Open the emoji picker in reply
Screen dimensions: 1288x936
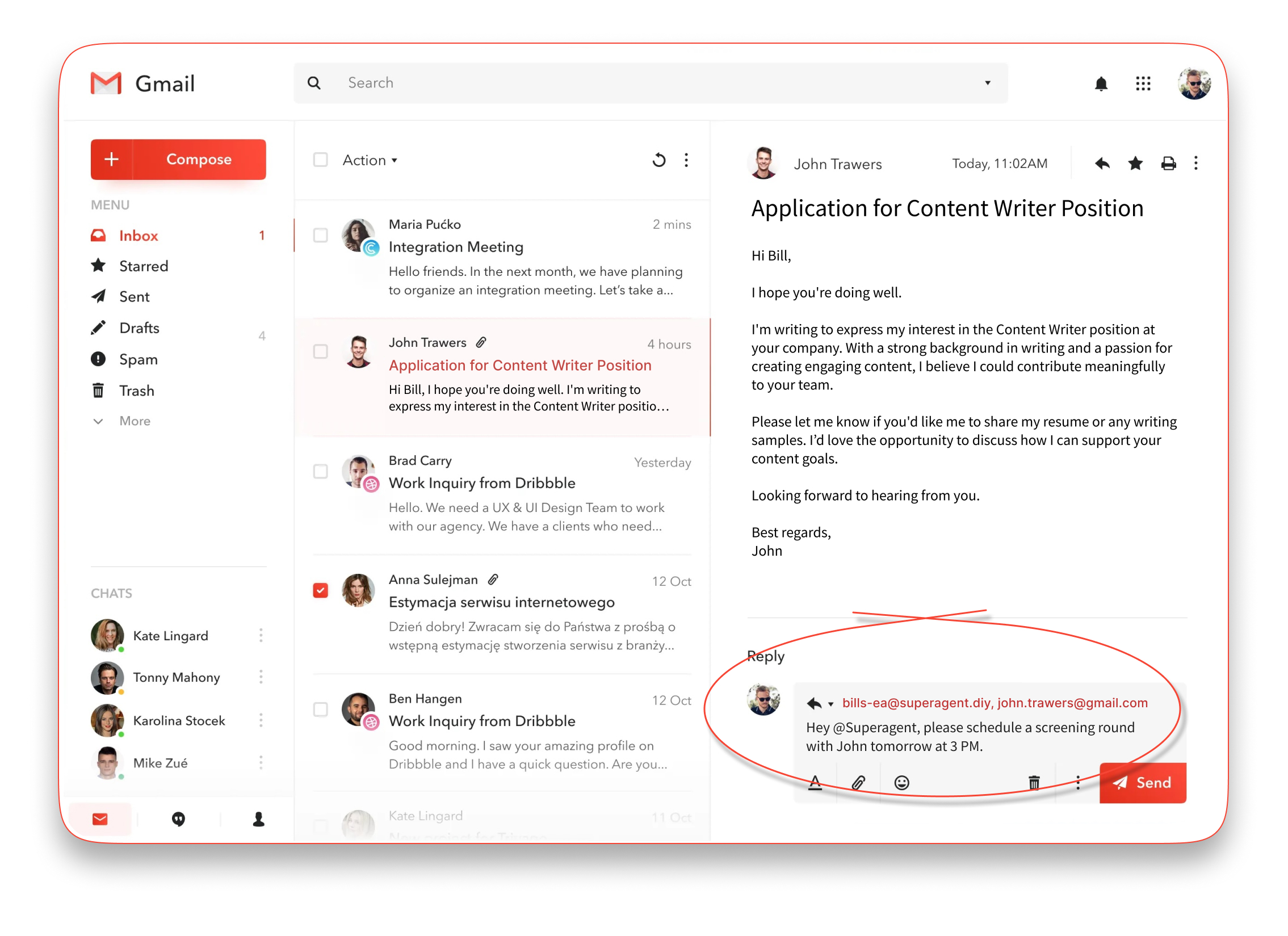pyautogui.click(x=901, y=783)
